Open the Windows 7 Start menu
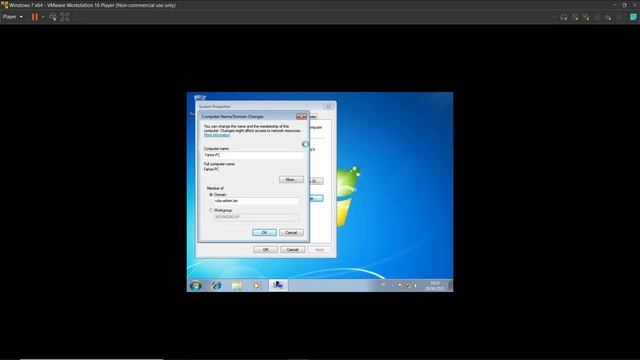This screenshot has width=640, height=360. (x=196, y=285)
